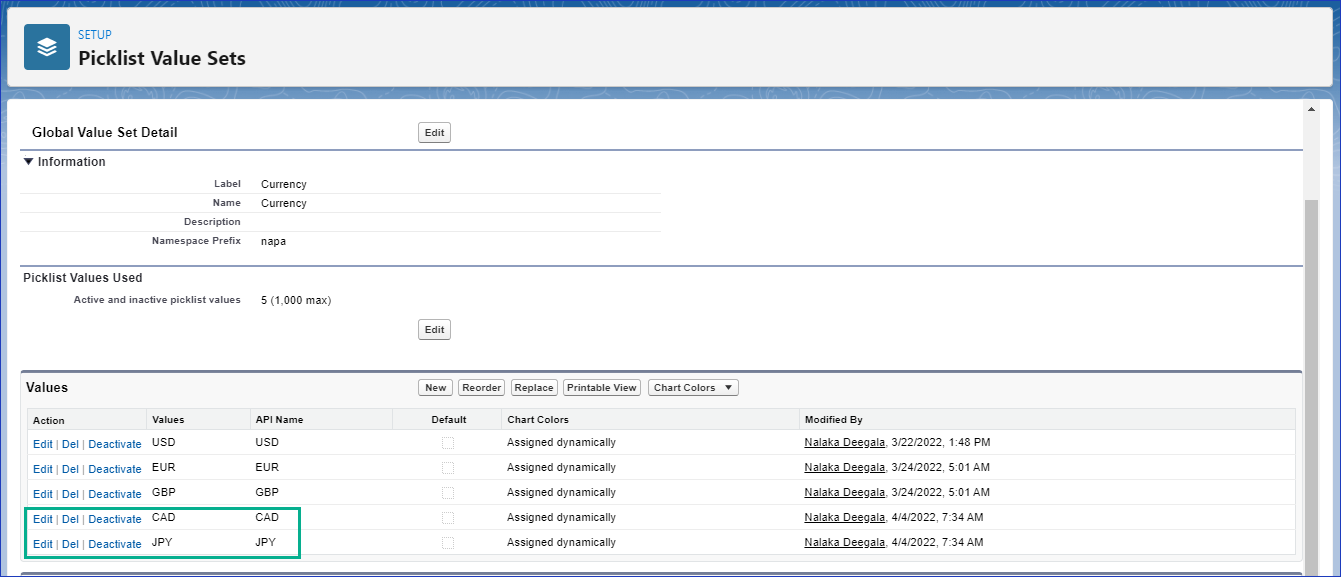1341x577 pixels.
Task: Toggle the Default checkbox for EUR
Action: [448, 468]
